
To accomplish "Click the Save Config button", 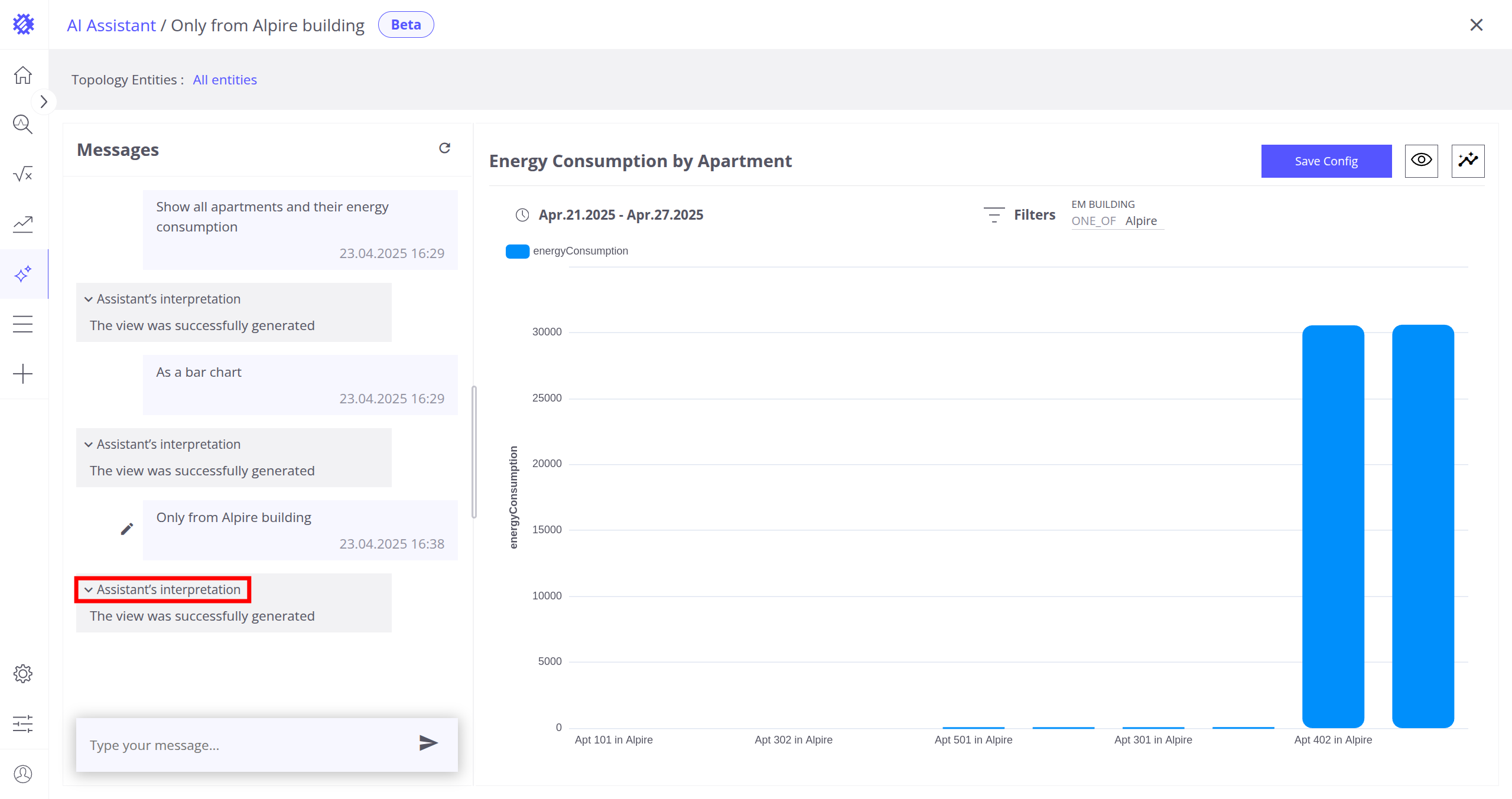I will (1326, 161).
